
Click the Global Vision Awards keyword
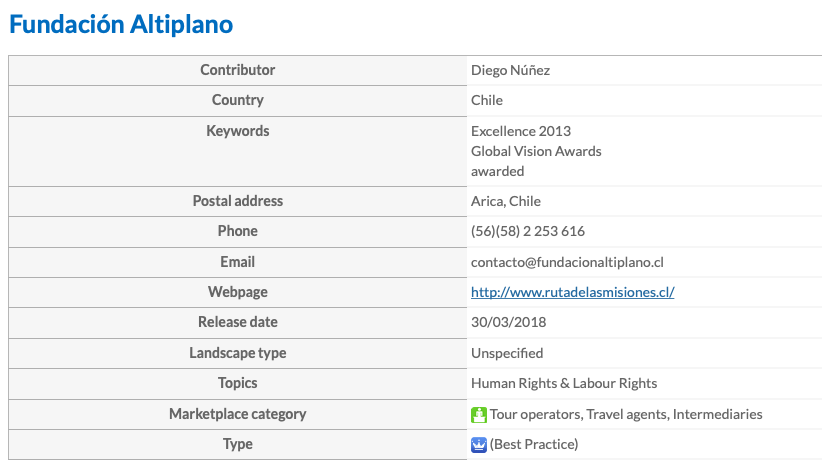click(x=536, y=151)
